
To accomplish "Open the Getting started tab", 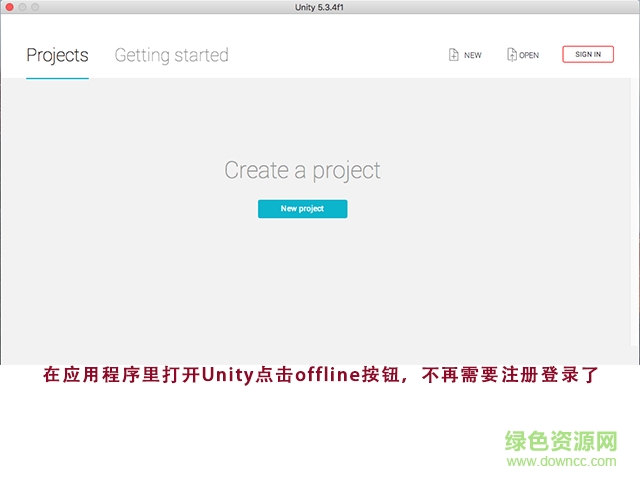I will coord(171,55).
